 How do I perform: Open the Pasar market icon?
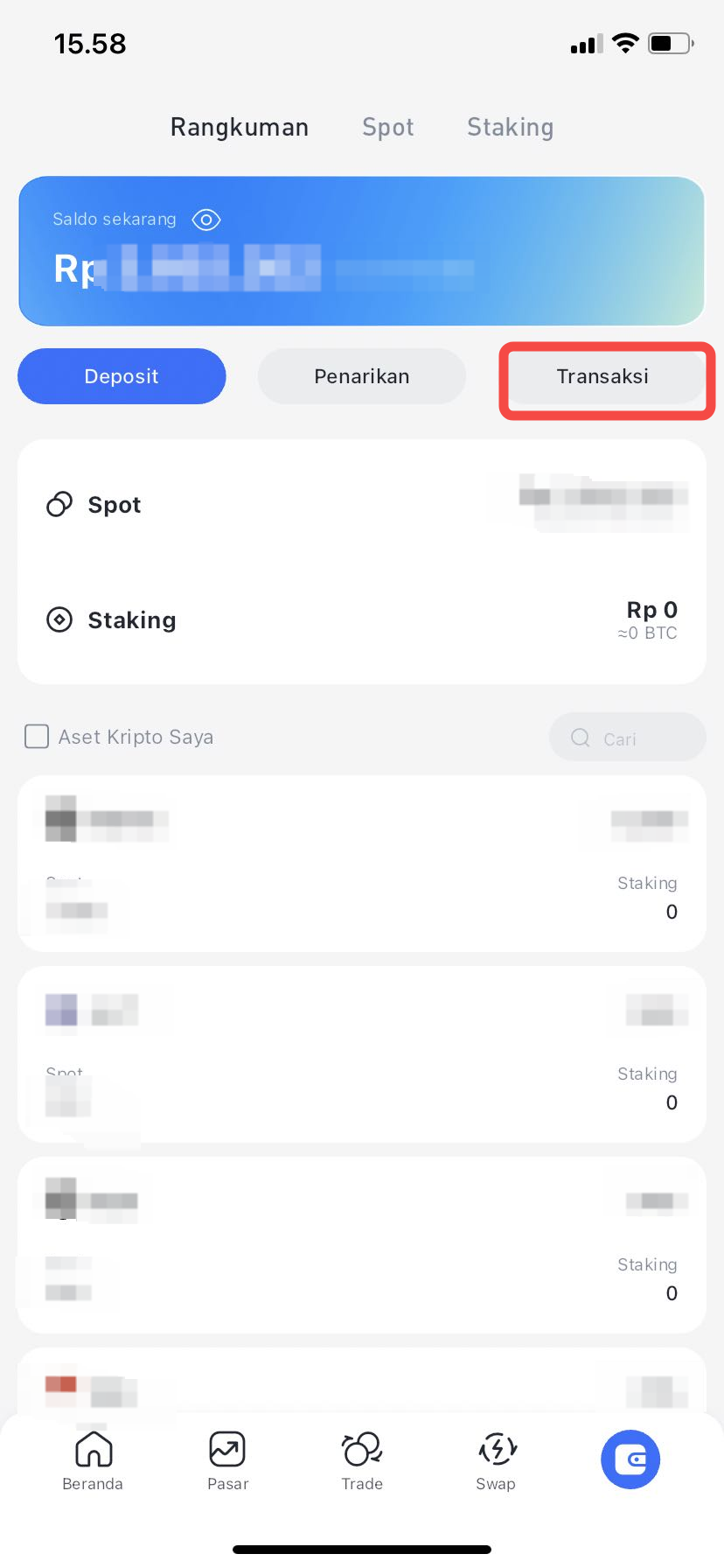pos(227,1448)
